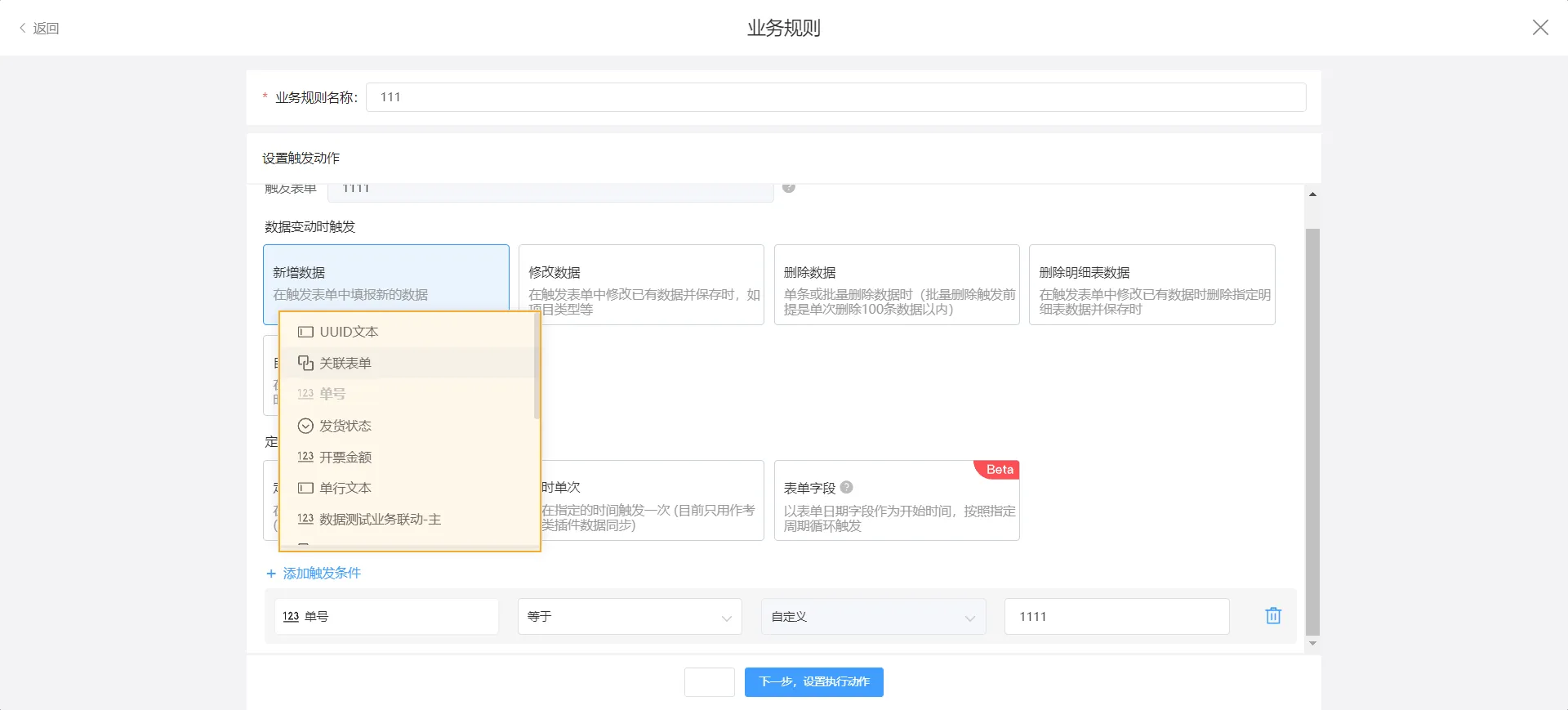Viewport: 1568px width, 710px height.
Task: Click 下一步，设置执行动作 button
Action: point(813,682)
